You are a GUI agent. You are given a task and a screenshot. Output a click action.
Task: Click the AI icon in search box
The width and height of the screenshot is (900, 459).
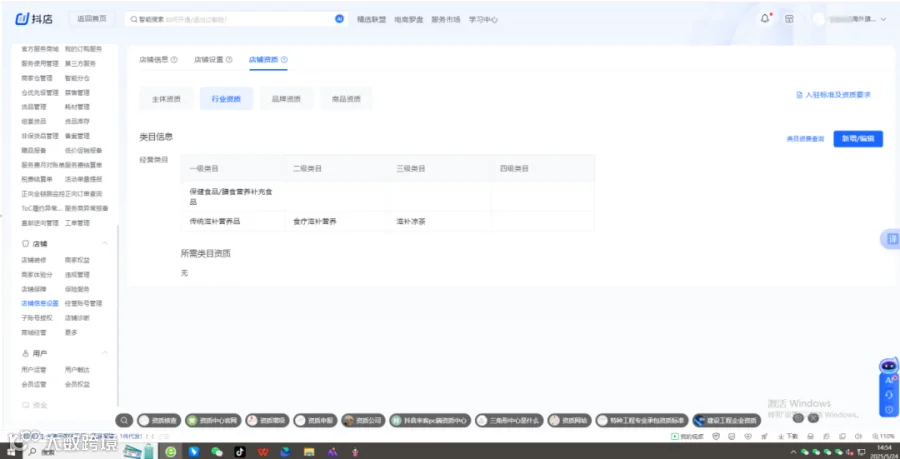[x=339, y=19]
